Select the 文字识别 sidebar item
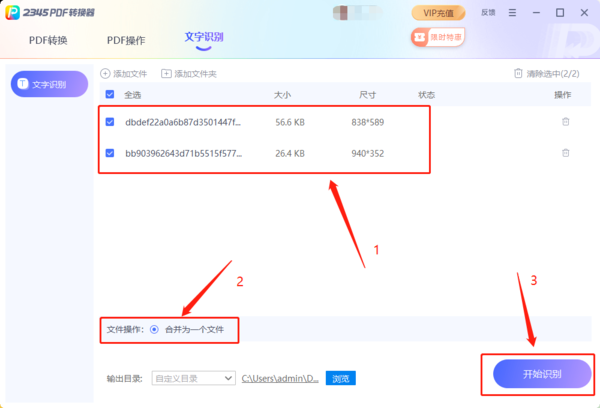 (49, 85)
